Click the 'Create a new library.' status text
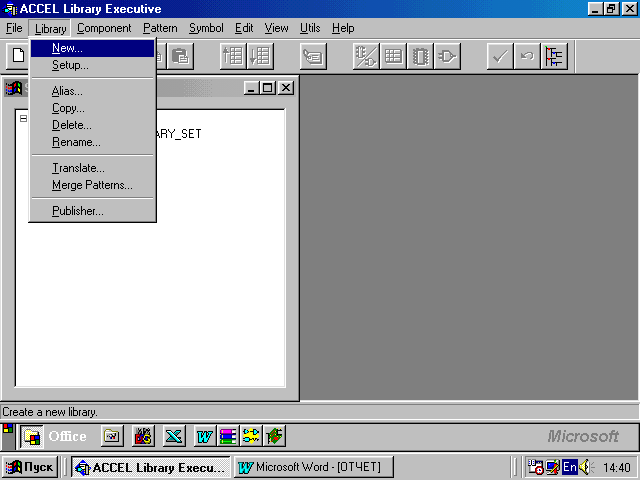The width and height of the screenshot is (640, 480). pos(50,412)
